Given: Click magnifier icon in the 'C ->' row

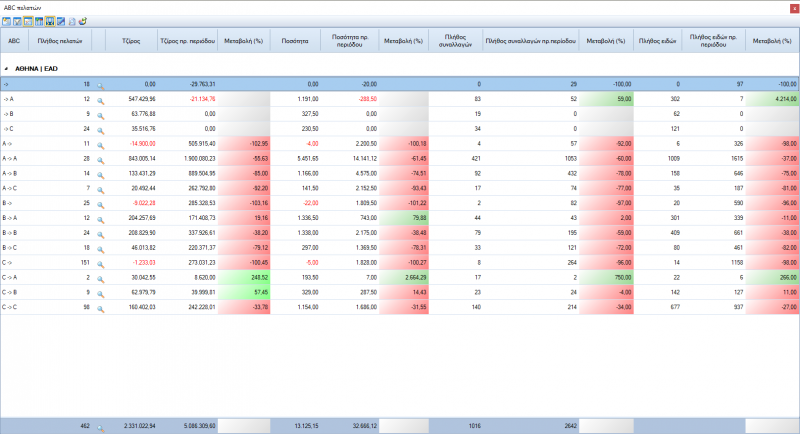Looking at the screenshot, I should [101, 265].
